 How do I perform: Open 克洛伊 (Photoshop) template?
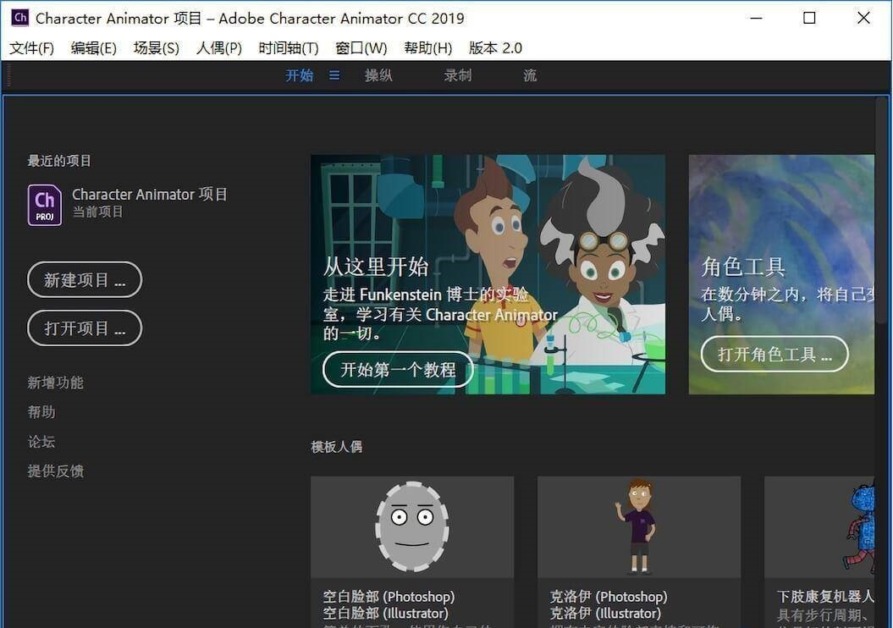608,597
